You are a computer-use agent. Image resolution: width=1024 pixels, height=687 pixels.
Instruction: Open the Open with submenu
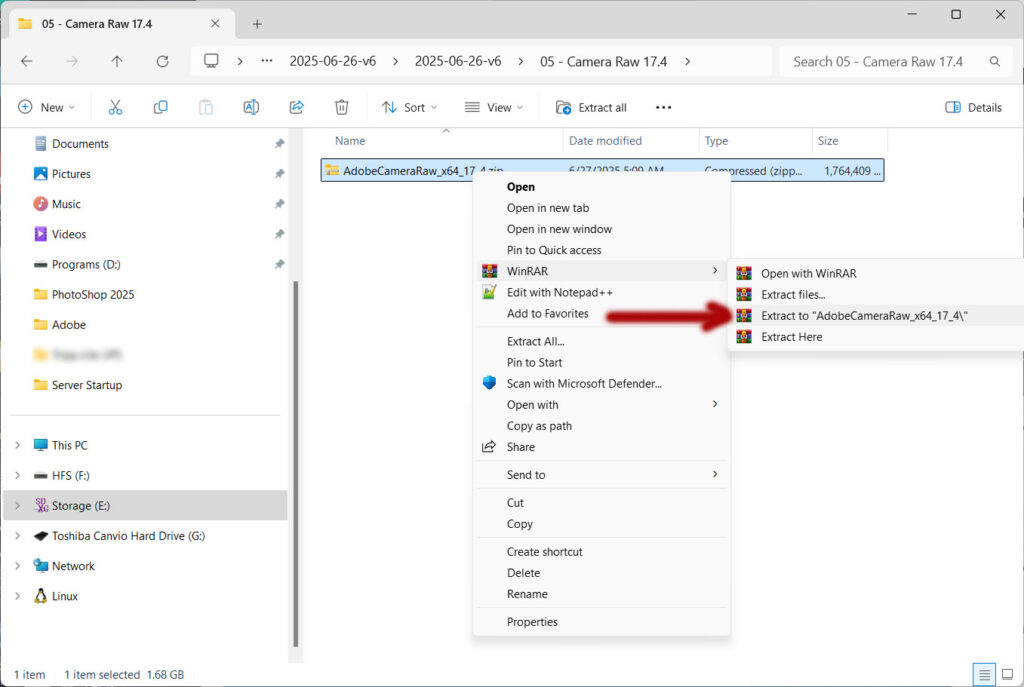pyautogui.click(x=601, y=405)
